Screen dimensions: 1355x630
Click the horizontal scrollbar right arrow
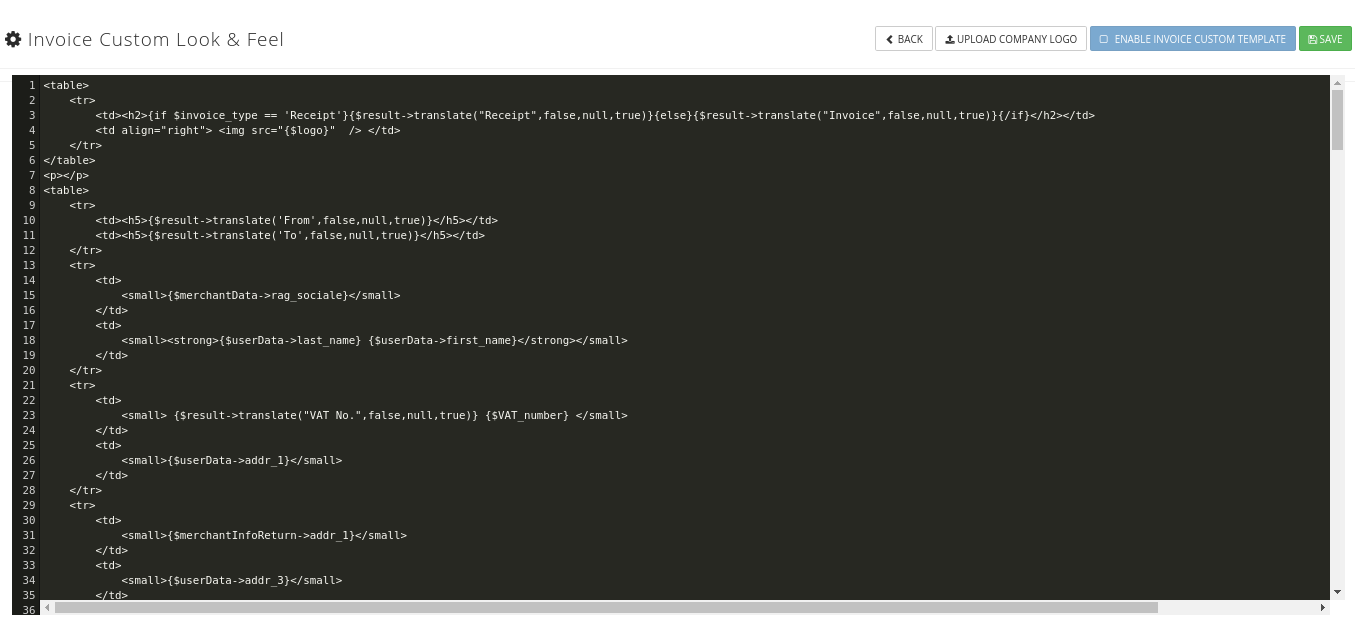pyautogui.click(x=1322, y=607)
